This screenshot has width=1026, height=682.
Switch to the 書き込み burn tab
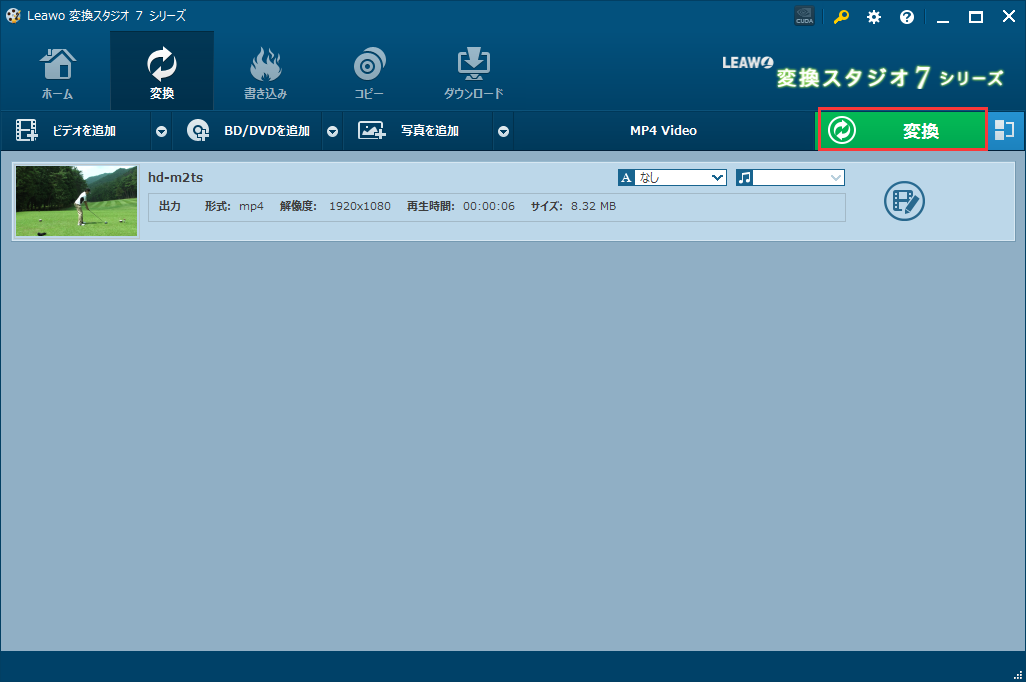click(265, 73)
